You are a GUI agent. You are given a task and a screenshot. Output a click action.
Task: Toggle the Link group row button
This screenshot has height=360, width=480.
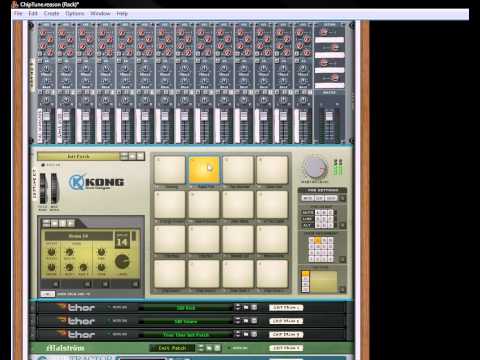[x=307, y=219]
